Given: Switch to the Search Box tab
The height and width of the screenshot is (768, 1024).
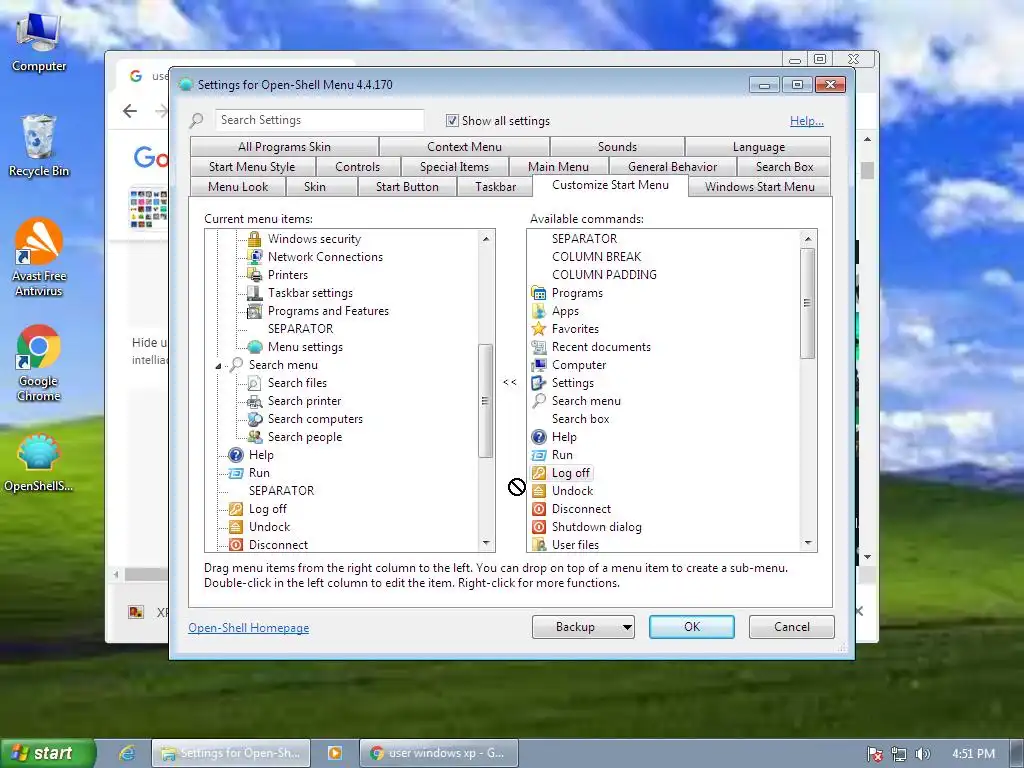Looking at the screenshot, I should 784,167.
